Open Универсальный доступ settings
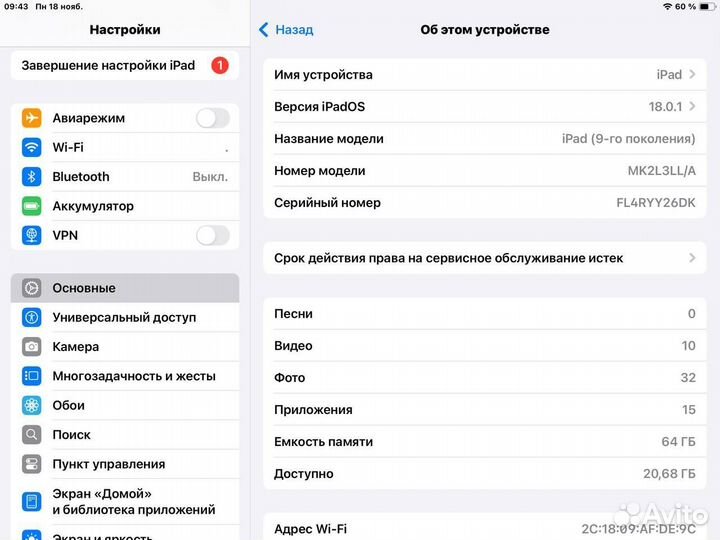This screenshot has height=540, width=720. coord(125,317)
